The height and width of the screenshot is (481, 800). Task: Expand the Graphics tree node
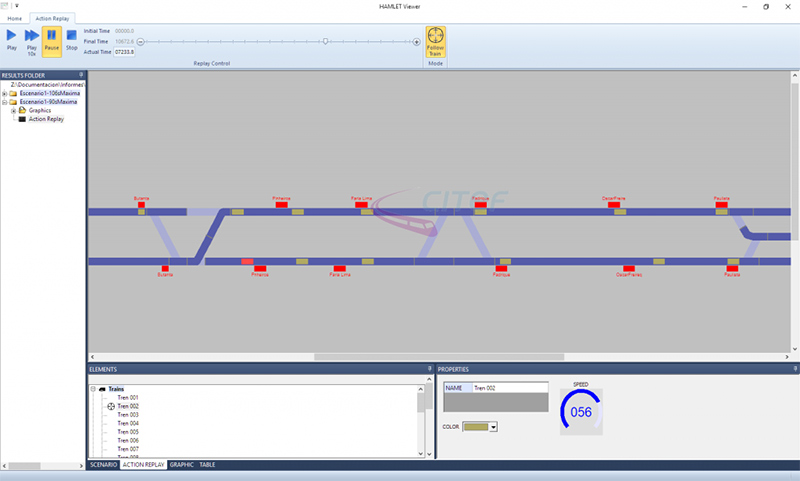[x=13, y=110]
